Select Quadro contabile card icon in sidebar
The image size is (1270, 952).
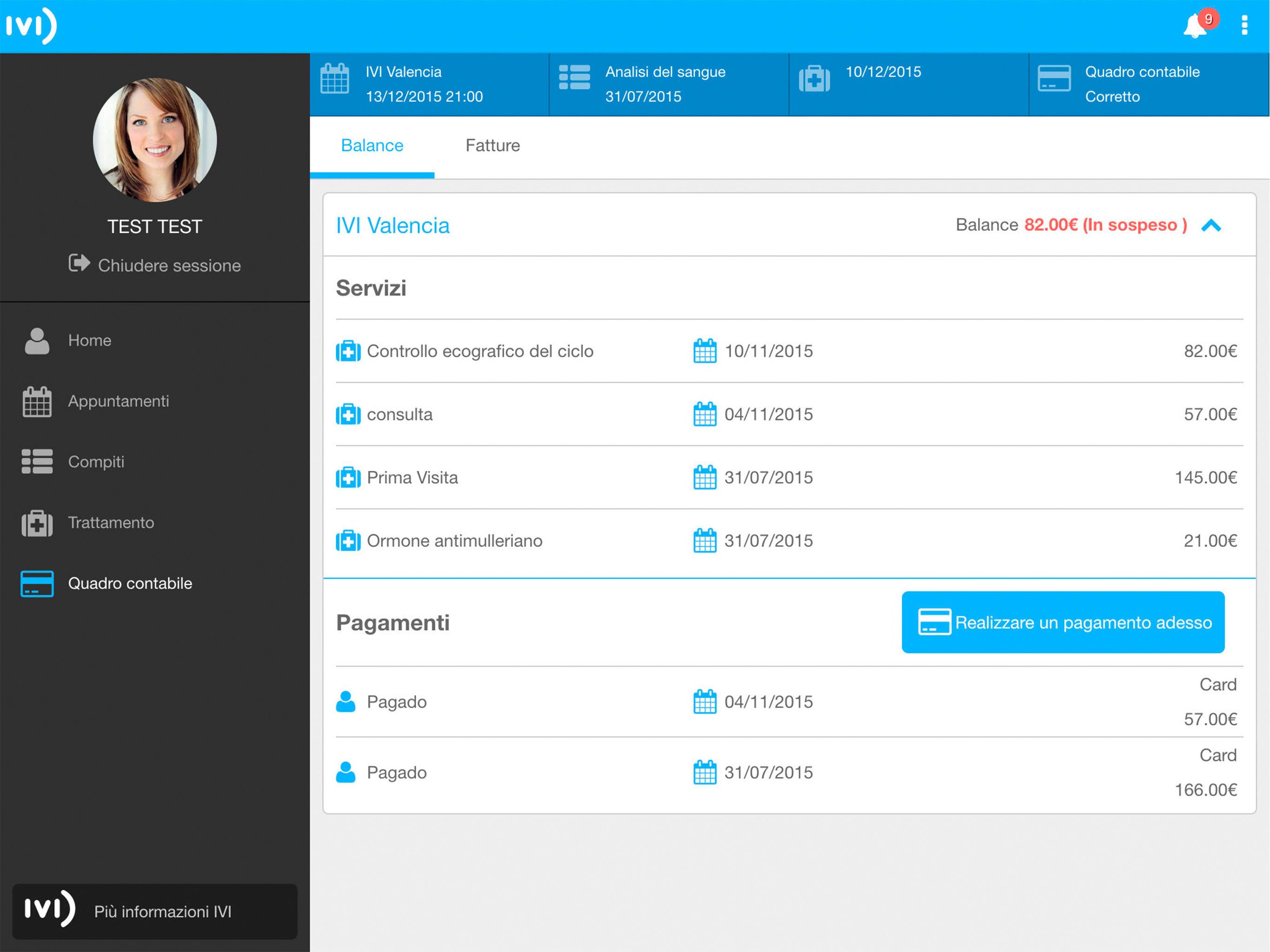[x=37, y=583]
